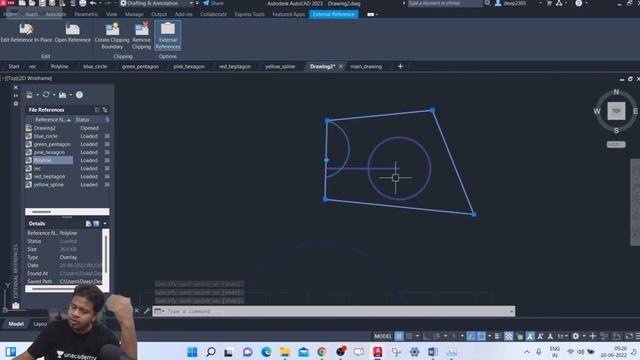Switch to the main_drawing file tab
Screen dimensions: 640x360
coord(366,67)
